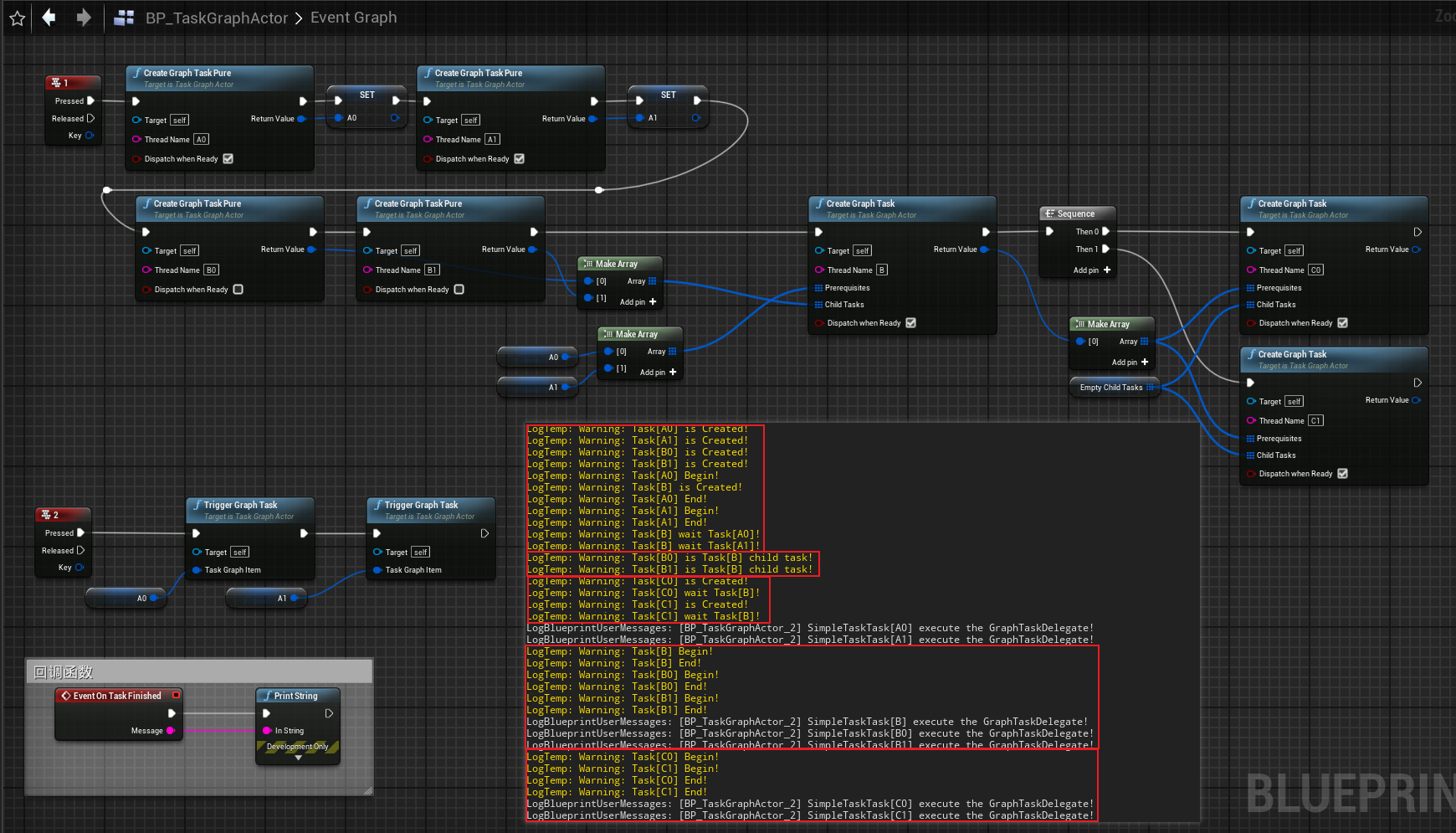Screen dimensions: 1456x833
Task: Click delegate pin on Event On Task Finished
Action: pos(177,695)
